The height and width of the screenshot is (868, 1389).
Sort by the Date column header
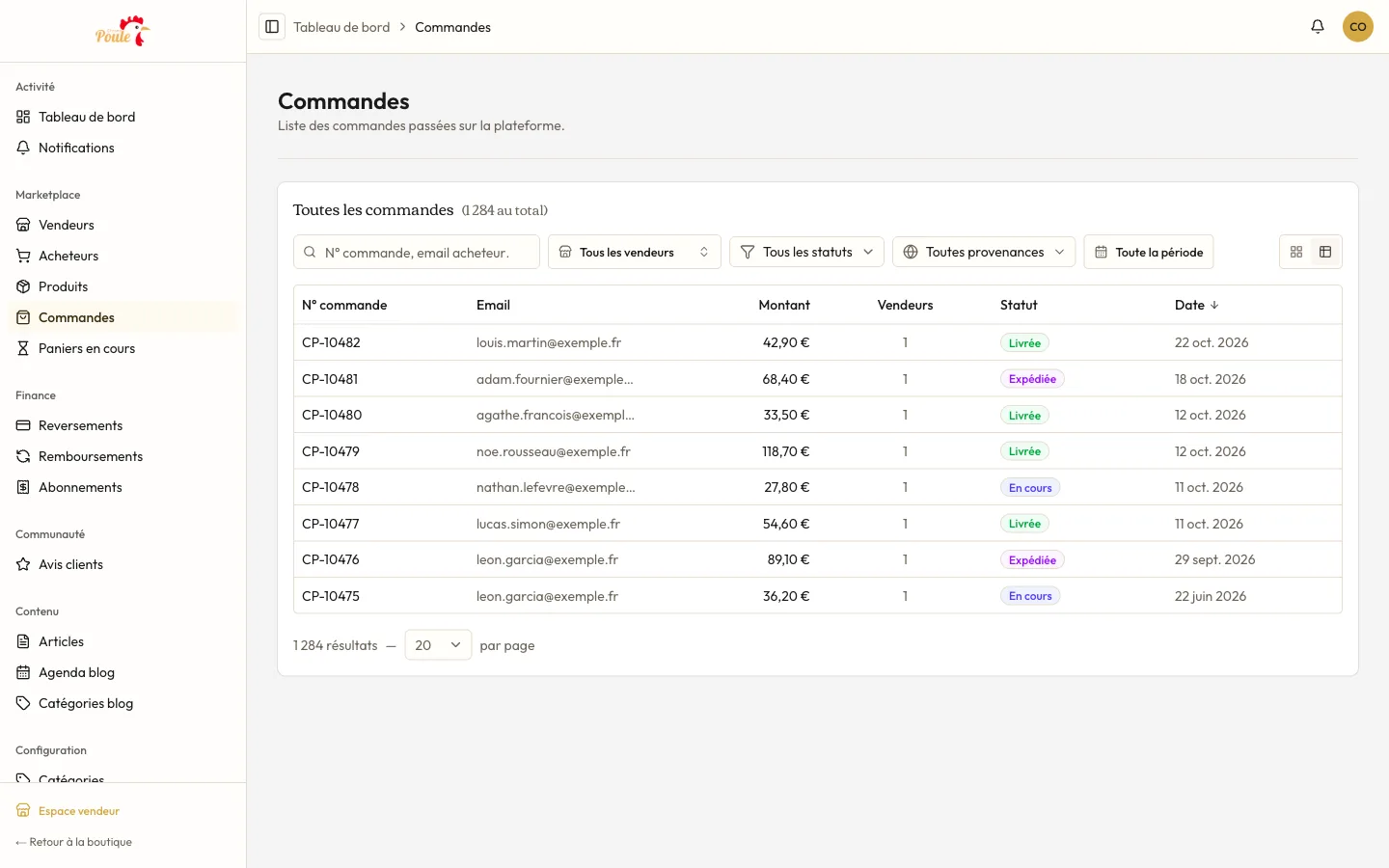tap(1196, 305)
